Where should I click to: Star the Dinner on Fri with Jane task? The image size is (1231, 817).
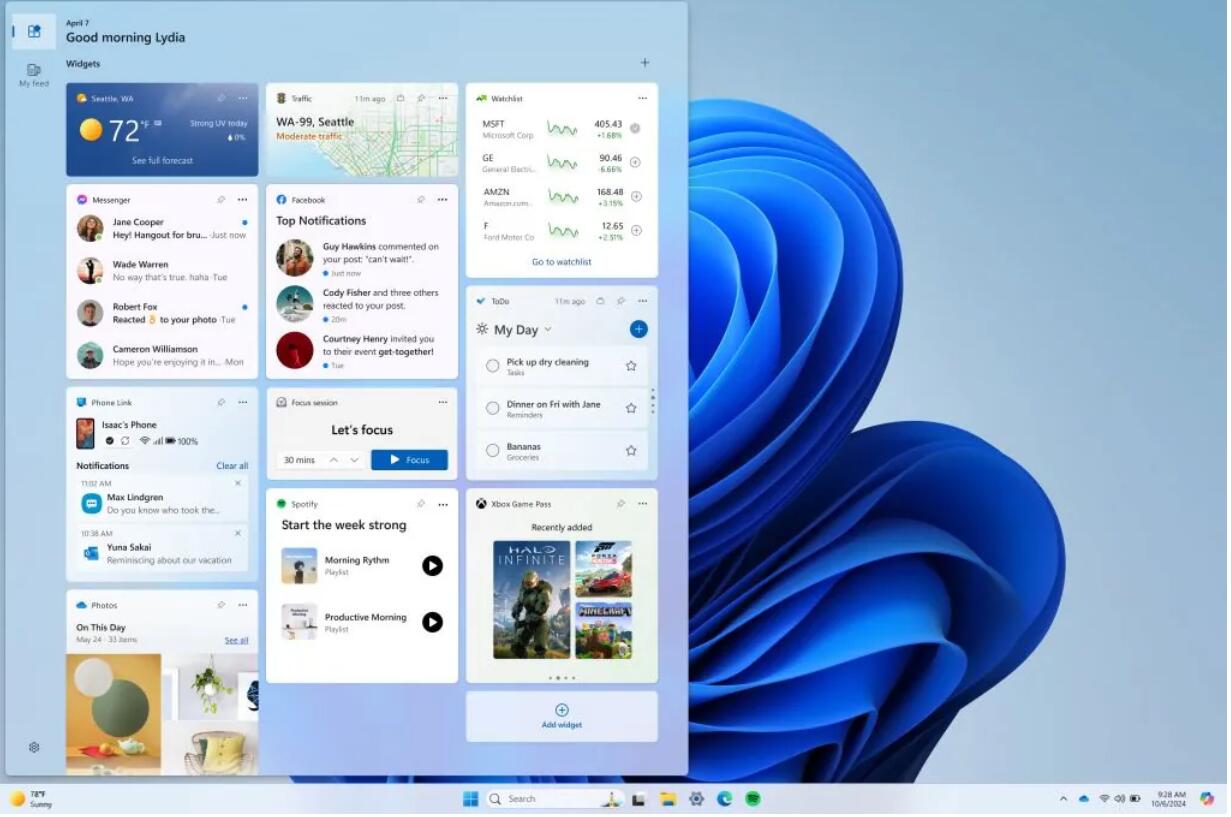633,409
